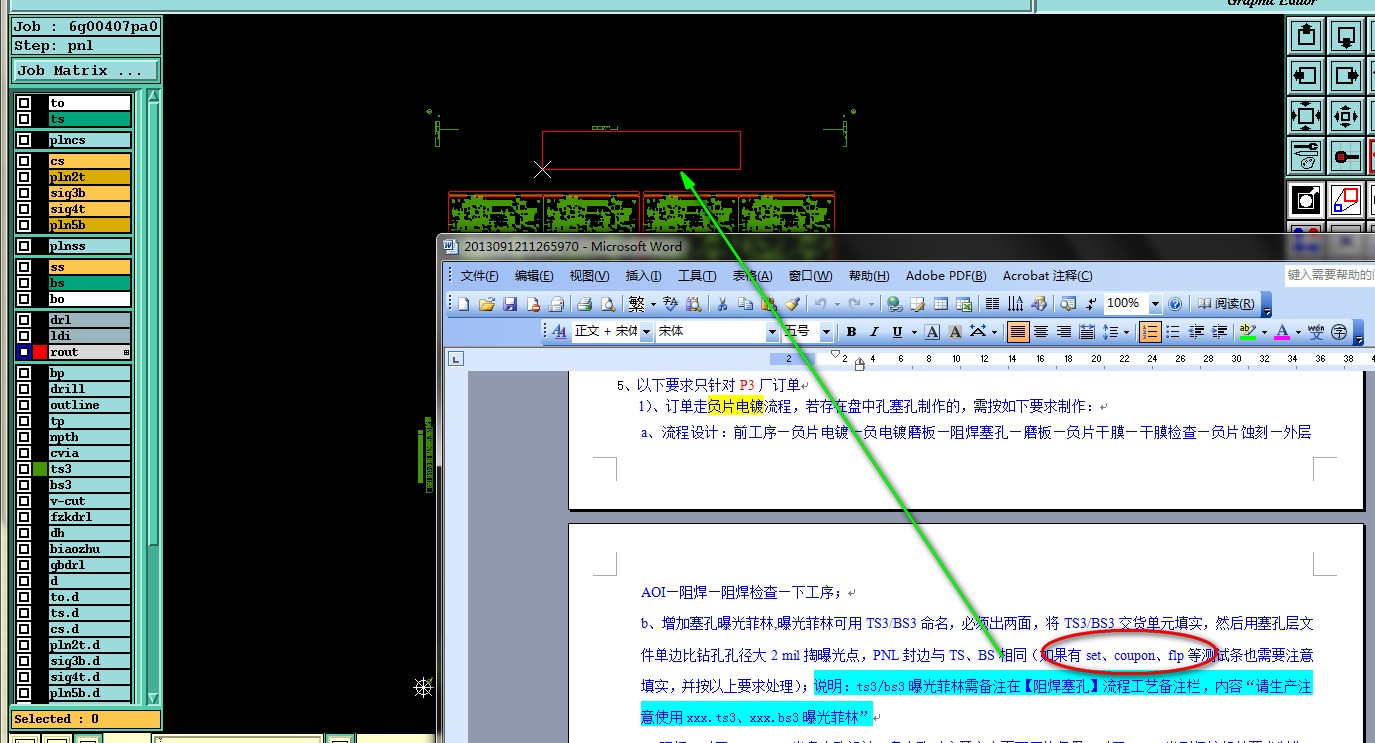Toggle the checkbox for layer 'ts'

tap(23, 119)
